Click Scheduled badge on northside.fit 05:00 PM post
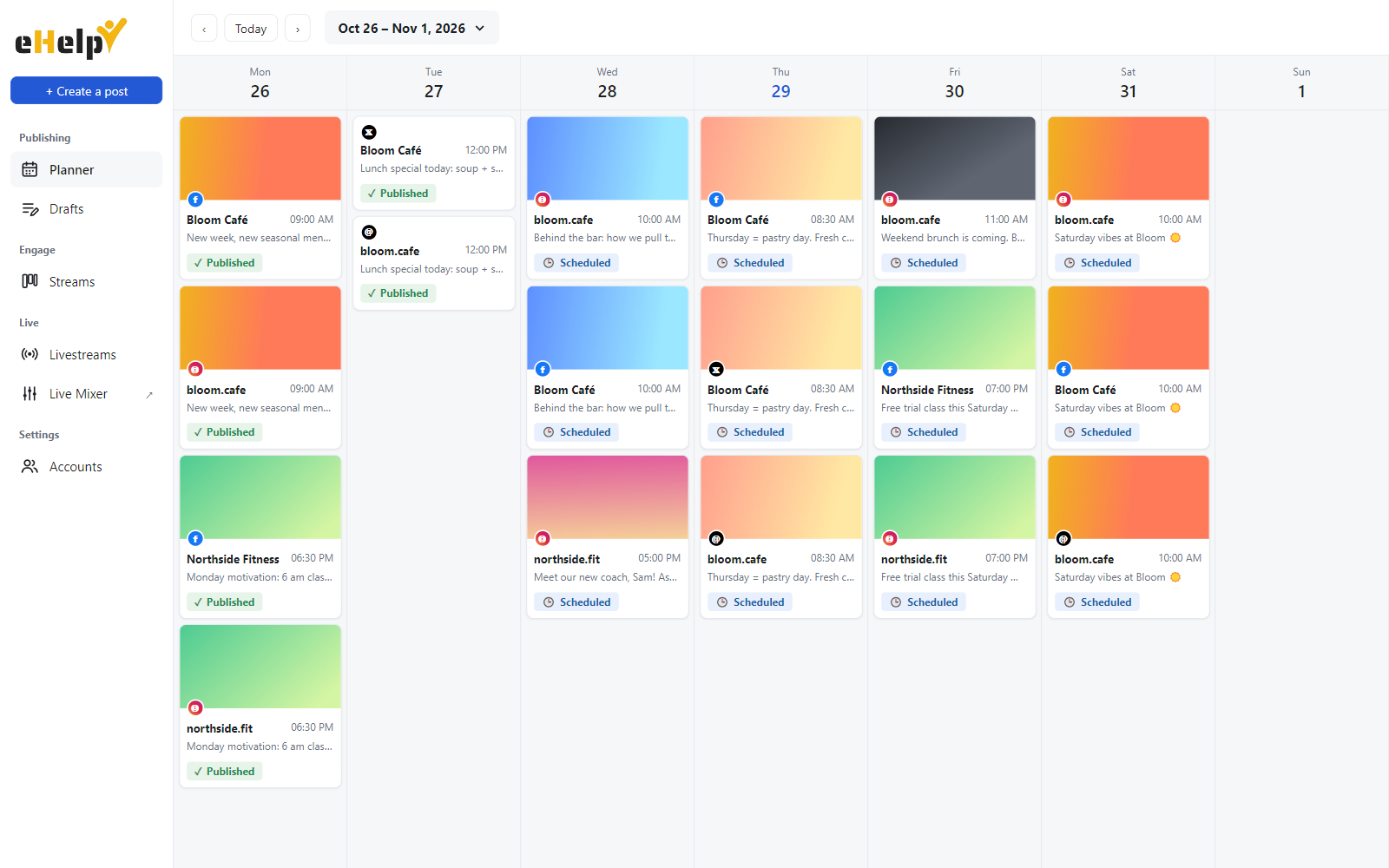The height and width of the screenshot is (868, 1389). point(576,602)
